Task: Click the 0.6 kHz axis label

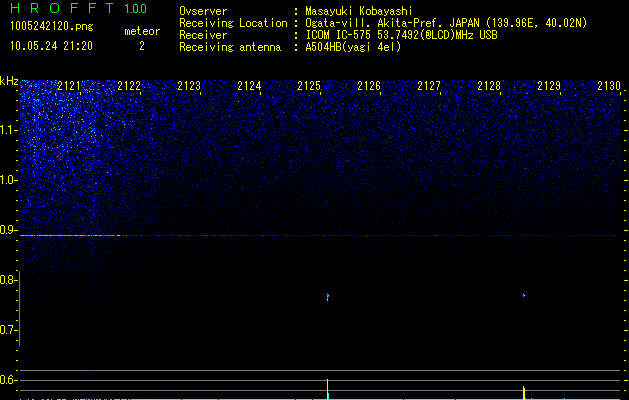Action: (x=8, y=380)
